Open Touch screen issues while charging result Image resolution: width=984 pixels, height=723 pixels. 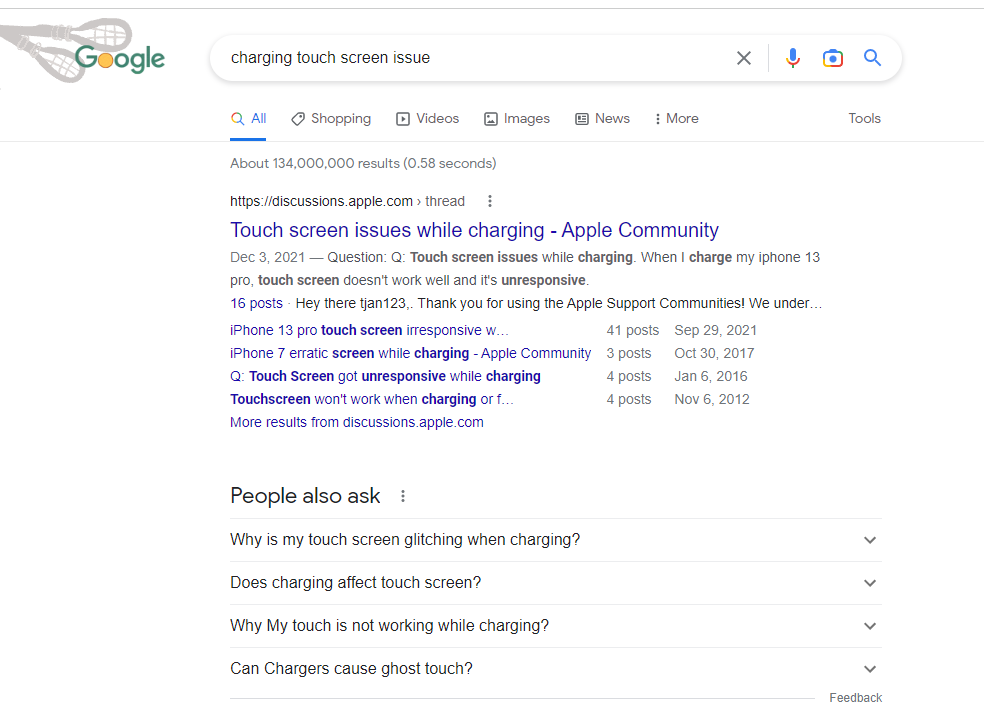coord(474,230)
